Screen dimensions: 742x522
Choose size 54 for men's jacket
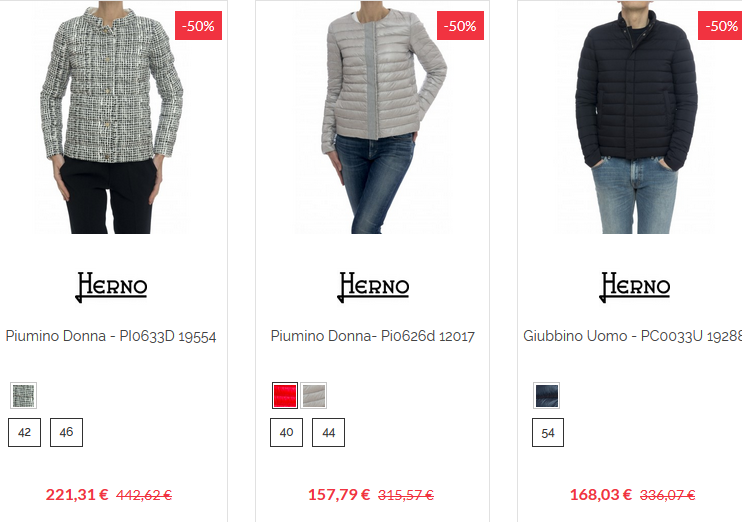[x=548, y=432]
